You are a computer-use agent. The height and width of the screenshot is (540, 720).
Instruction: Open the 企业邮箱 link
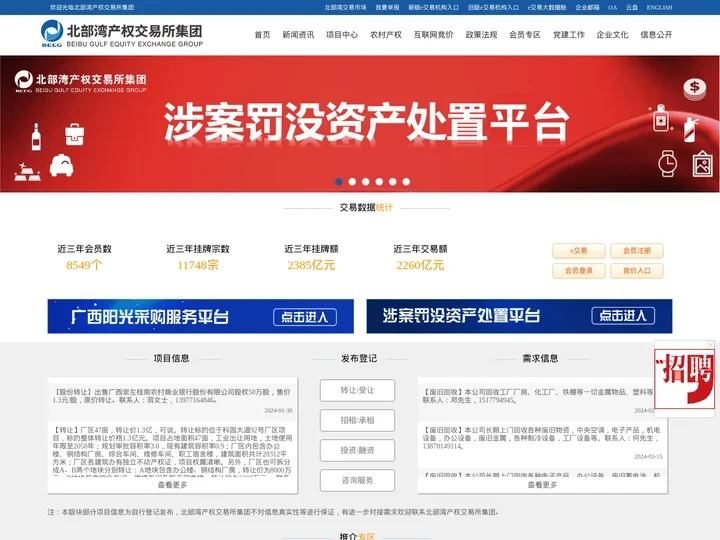pos(587,7)
